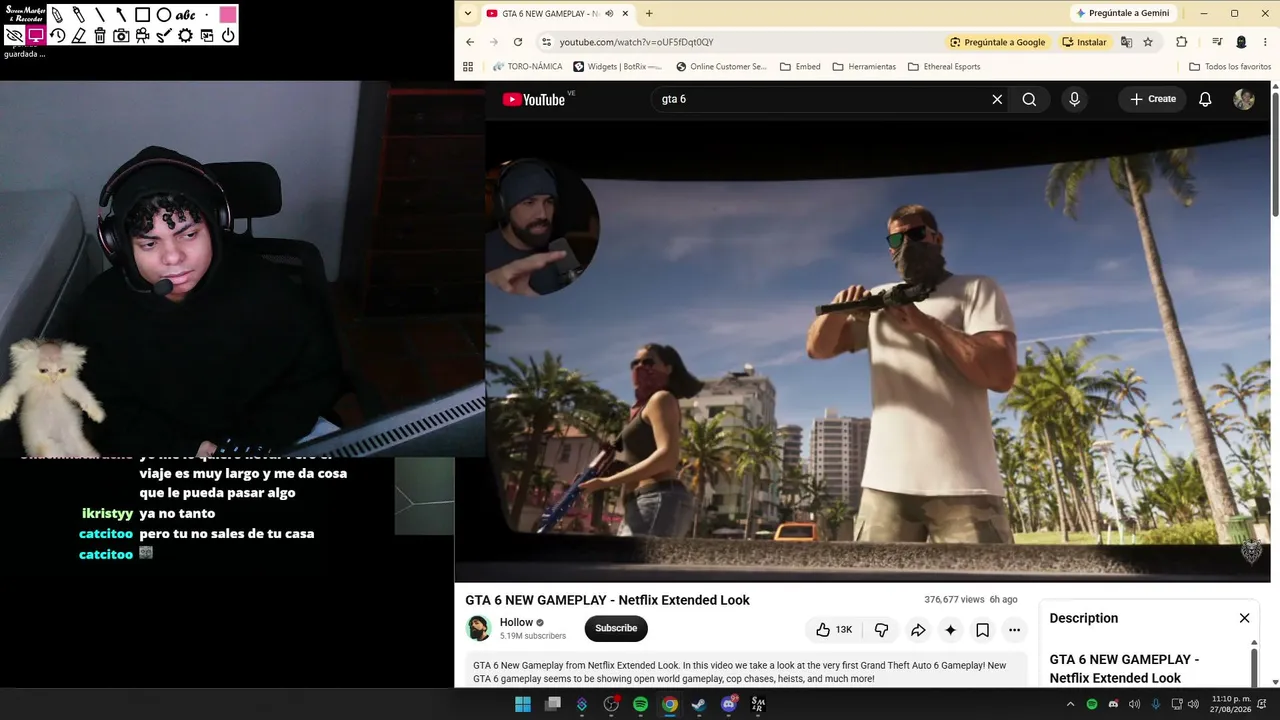Minimize Screen Marker toolbar to tray icon
1280x720 pixels.
point(207,35)
